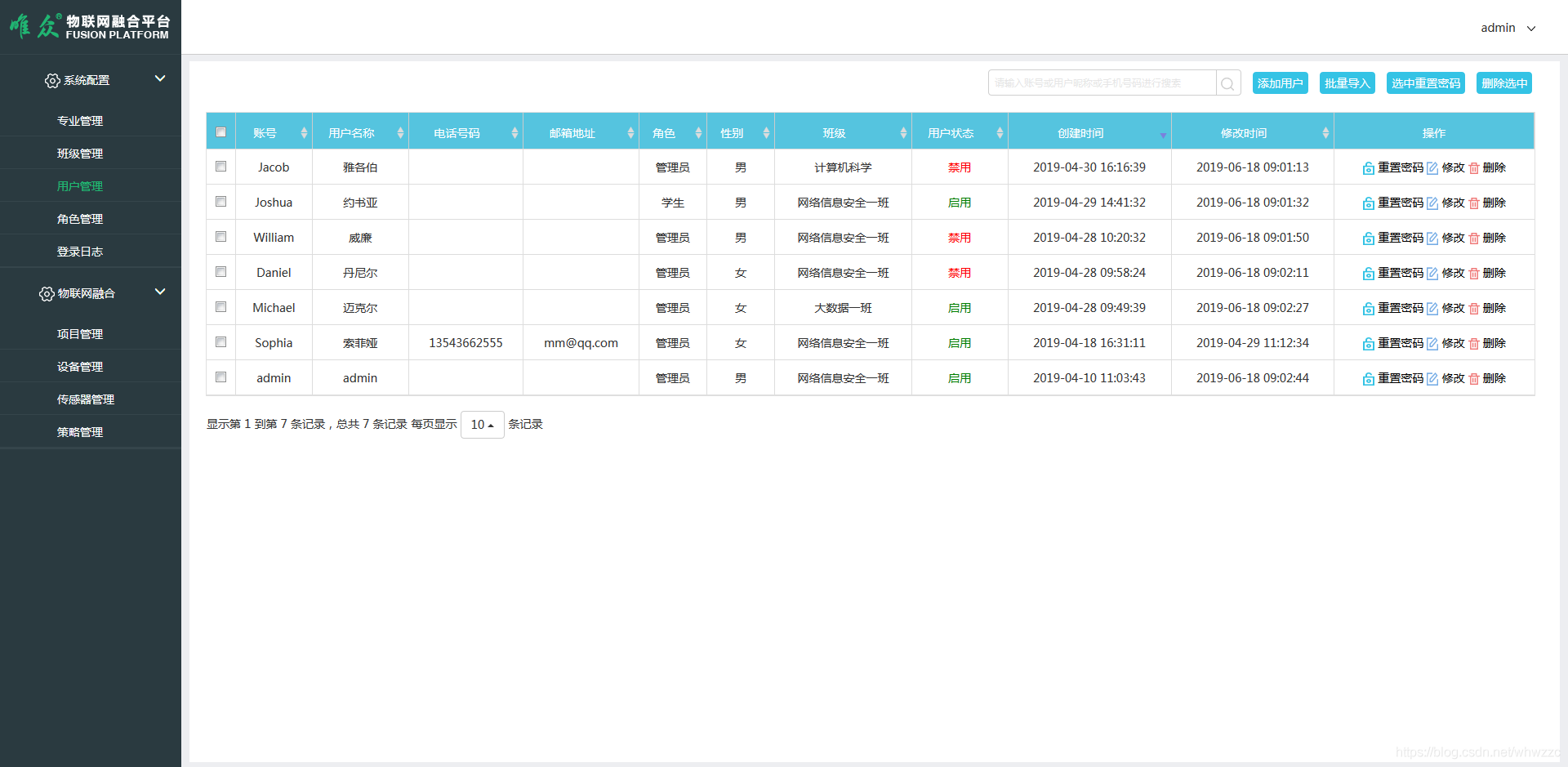Check the Daniel row checkbox

point(220,272)
